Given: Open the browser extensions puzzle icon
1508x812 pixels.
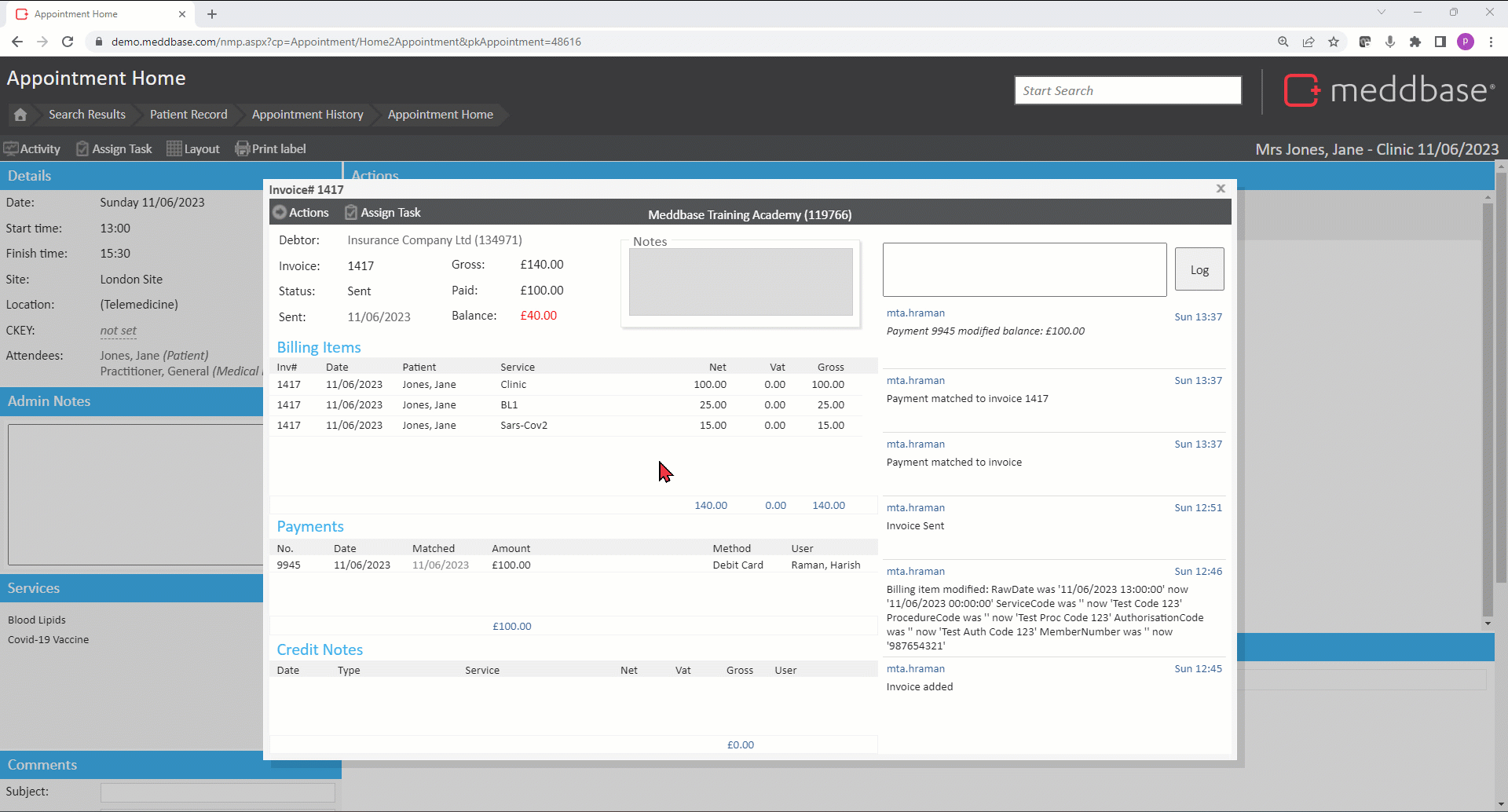Looking at the screenshot, I should click(x=1415, y=42).
